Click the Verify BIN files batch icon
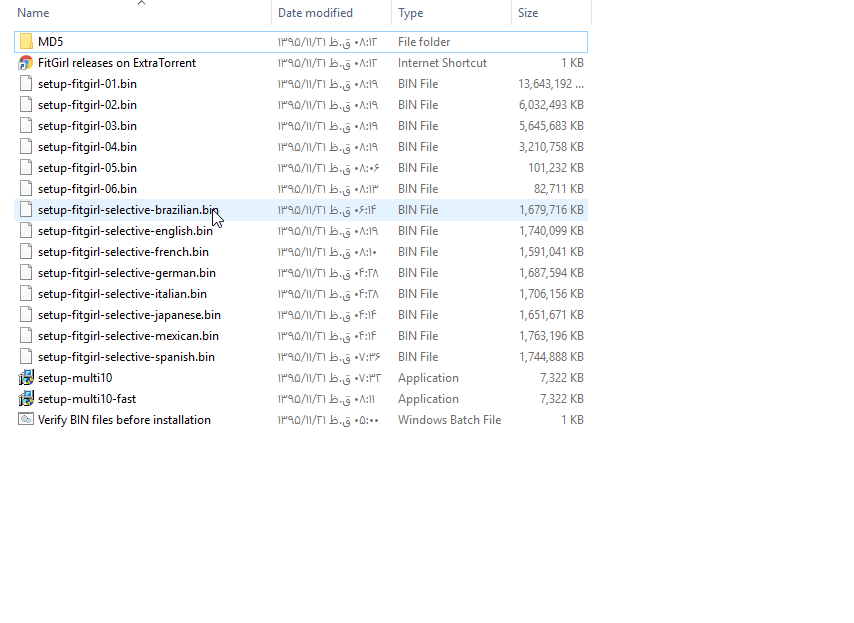 point(26,420)
